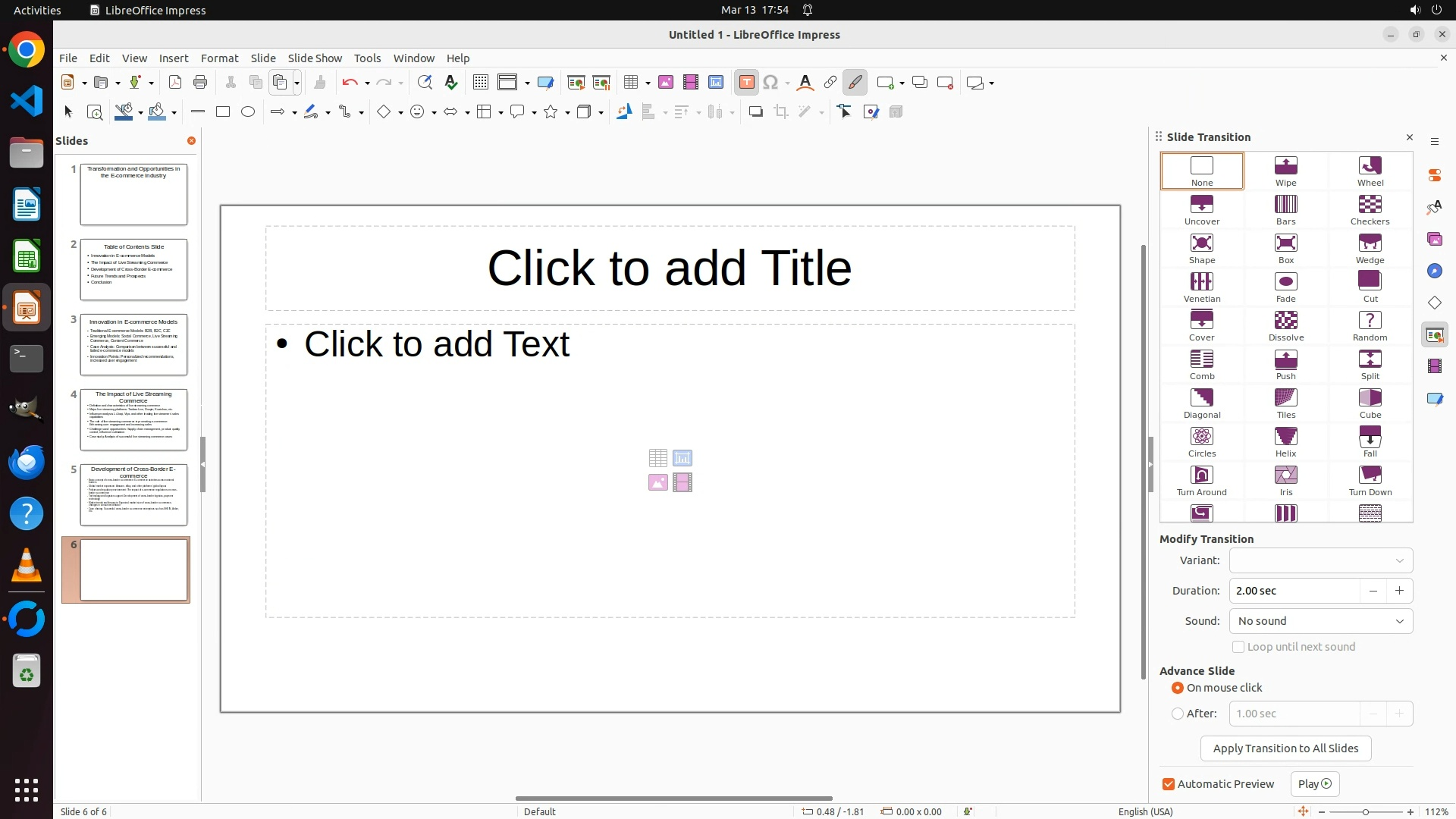This screenshot has width=1456, height=819.
Task: Click the status bar zoom slider
Action: (x=1365, y=811)
